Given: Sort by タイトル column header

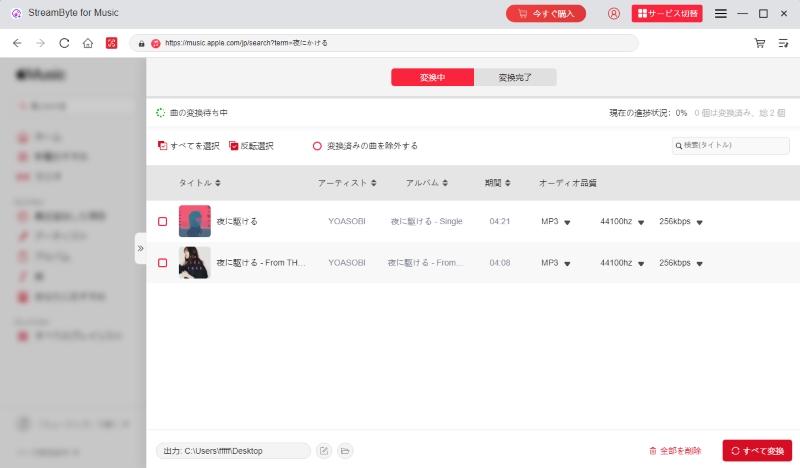Looking at the screenshot, I should [x=199, y=183].
